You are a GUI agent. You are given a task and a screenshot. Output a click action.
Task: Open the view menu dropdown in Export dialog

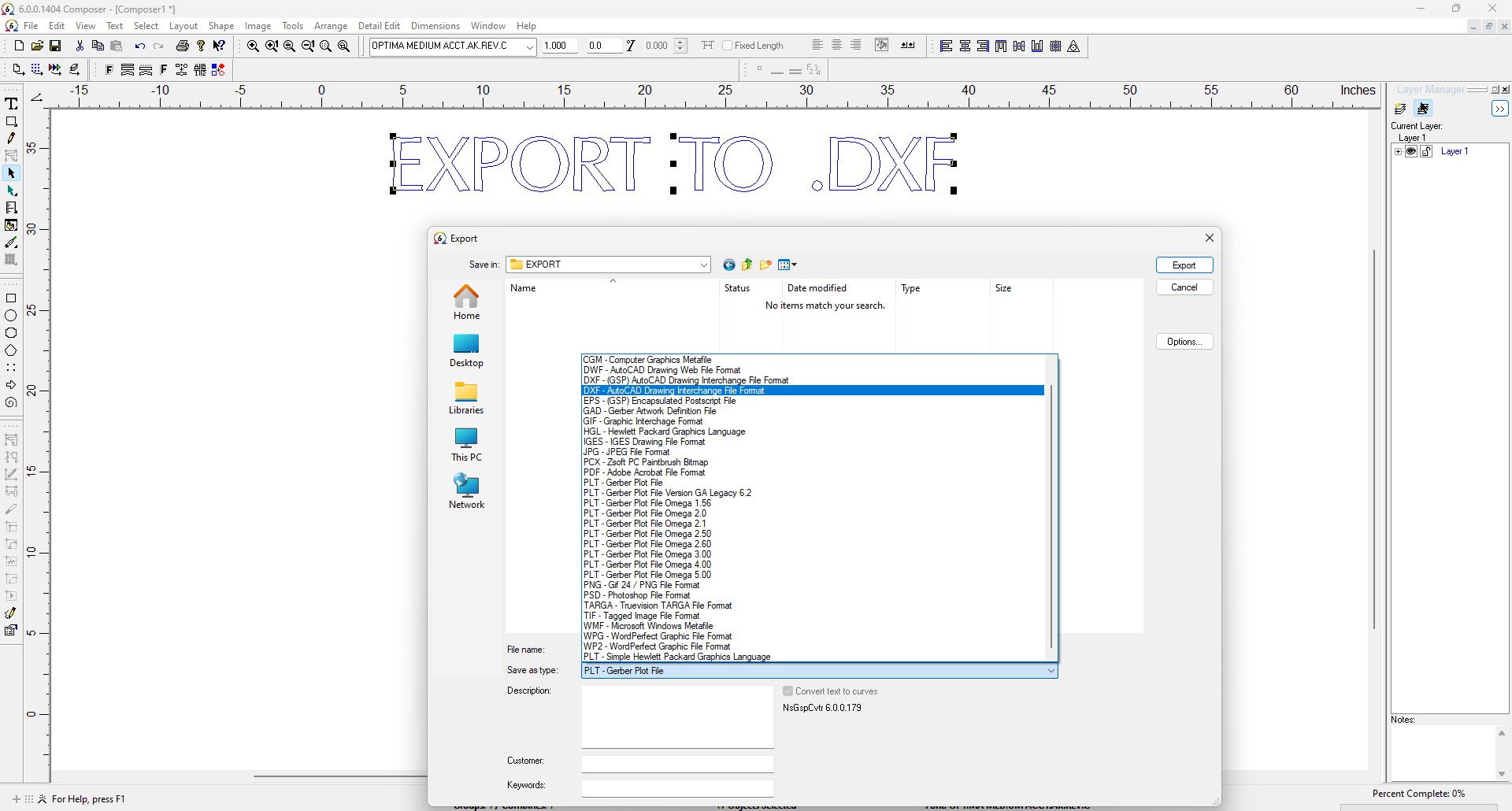pos(787,265)
